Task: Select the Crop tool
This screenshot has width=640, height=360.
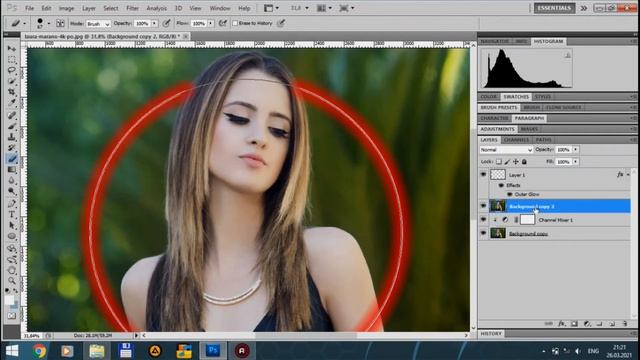Action: coord(11,92)
